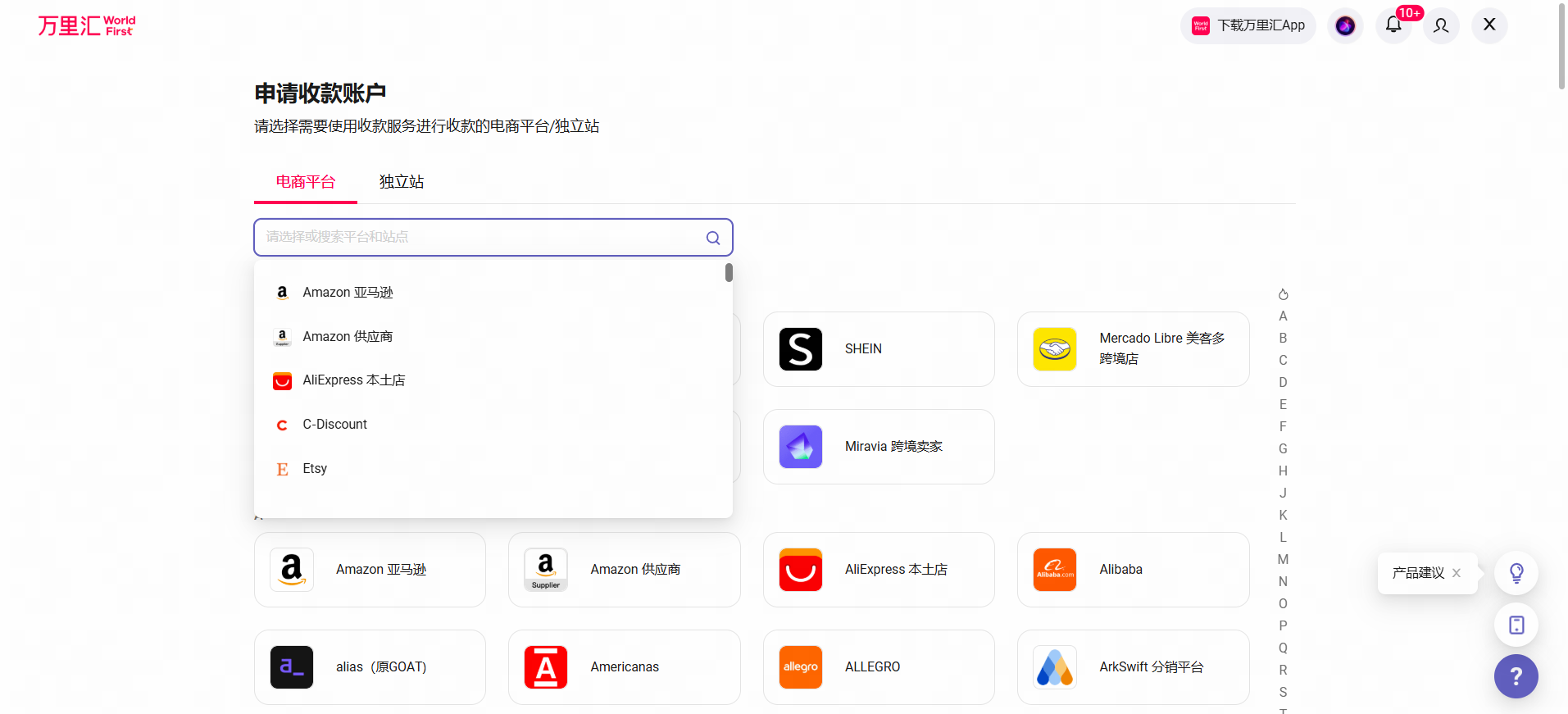Click the 下载万里汇App button

[1248, 25]
